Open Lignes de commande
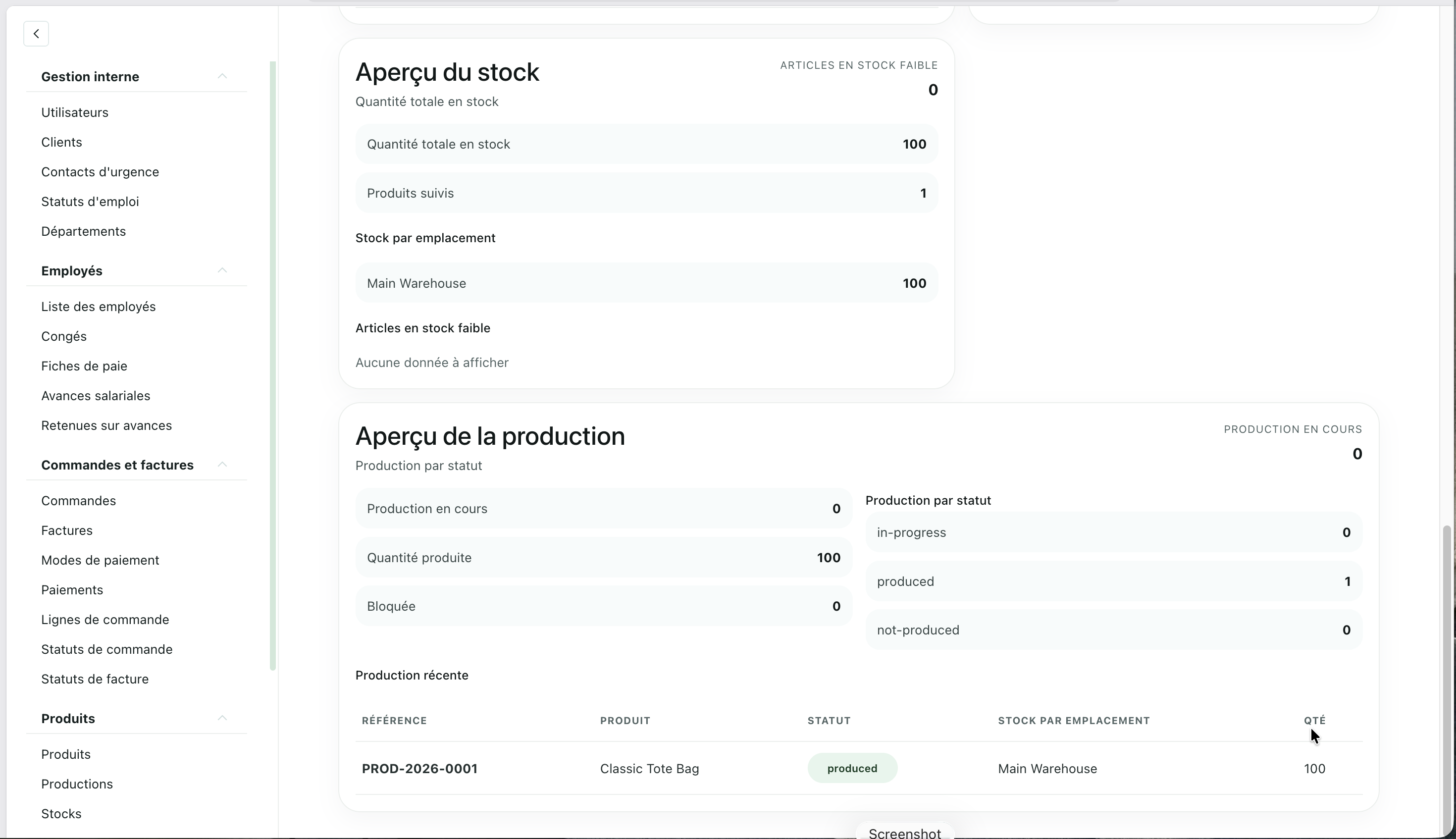1456x839 pixels. tap(105, 620)
